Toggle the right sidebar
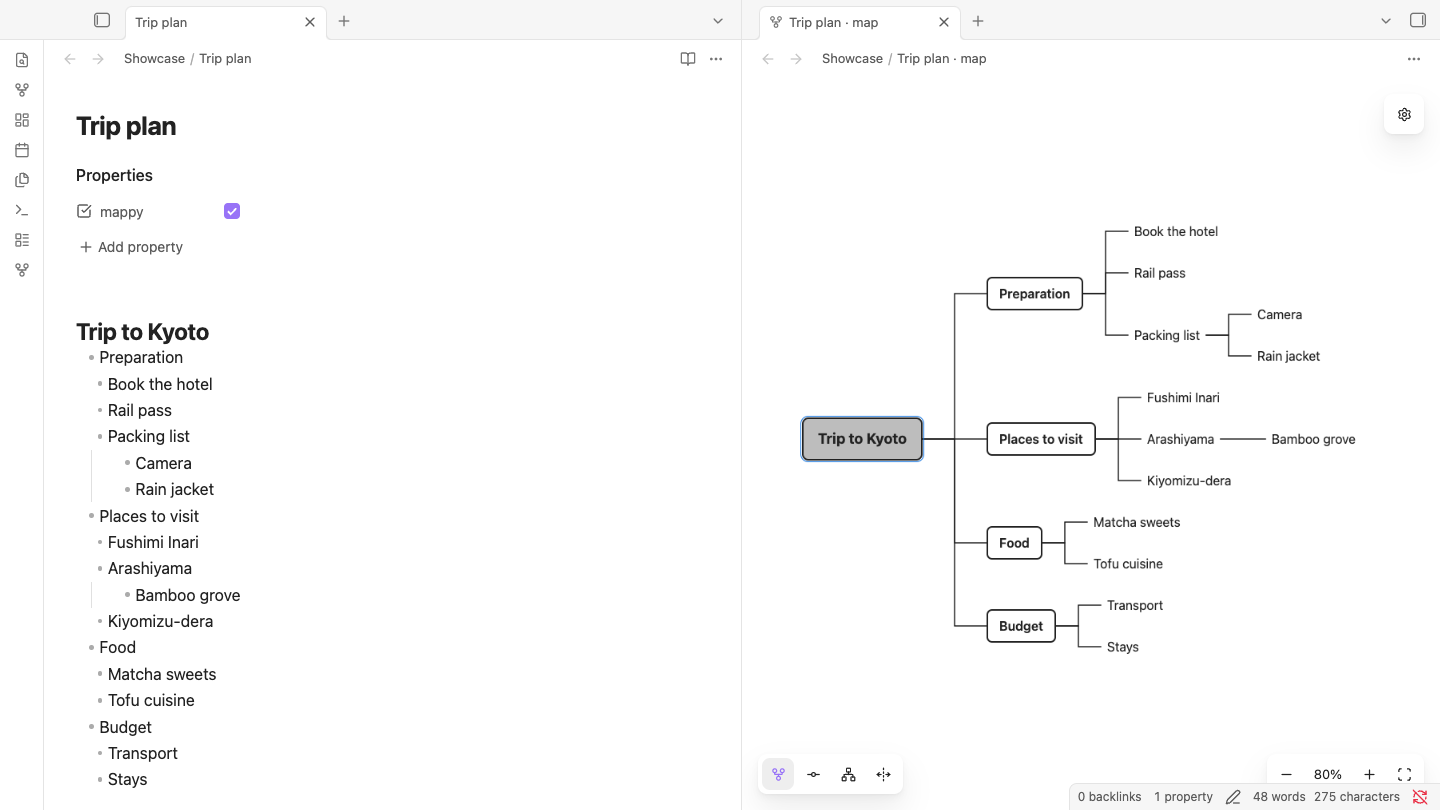 pos(1418,20)
